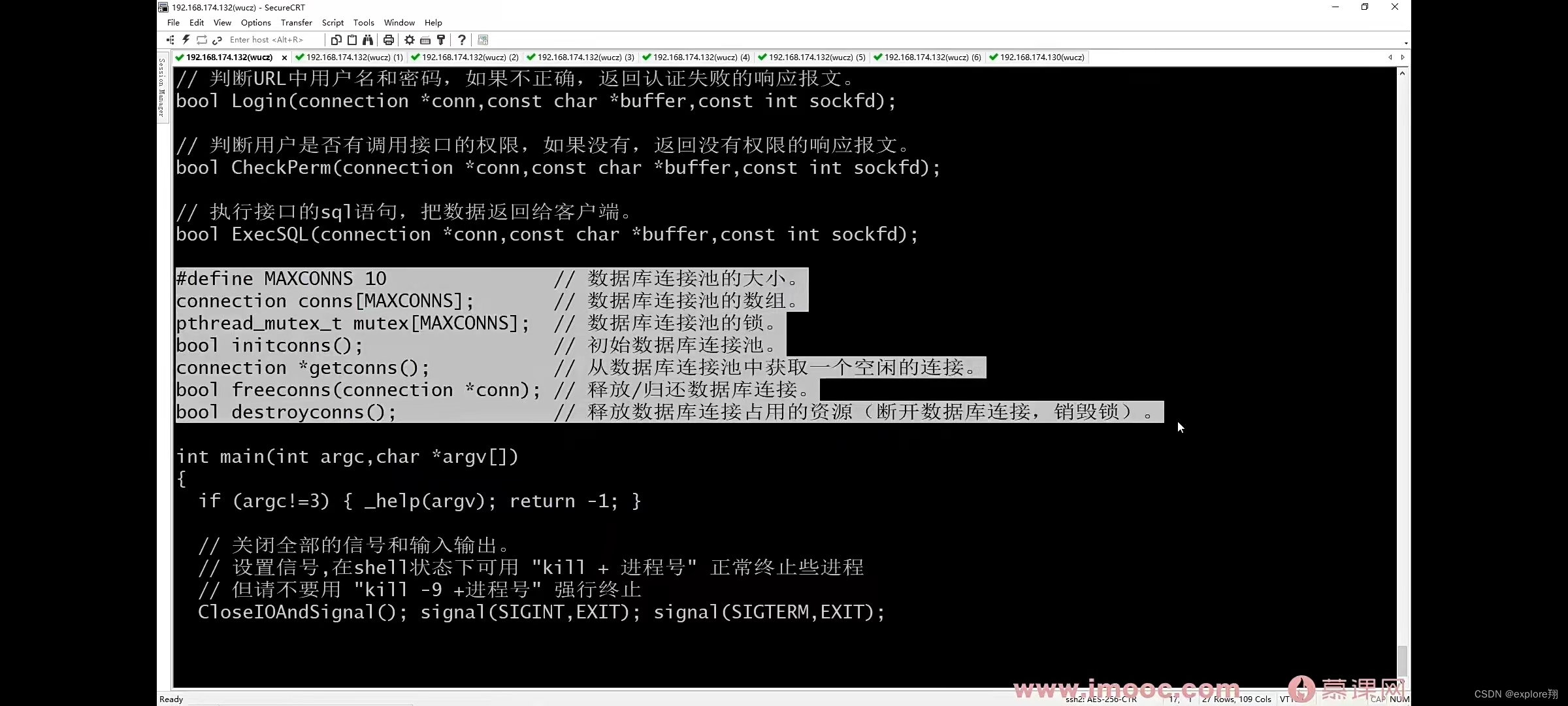
Task: Click the Help menu item
Action: pos(433,22)
